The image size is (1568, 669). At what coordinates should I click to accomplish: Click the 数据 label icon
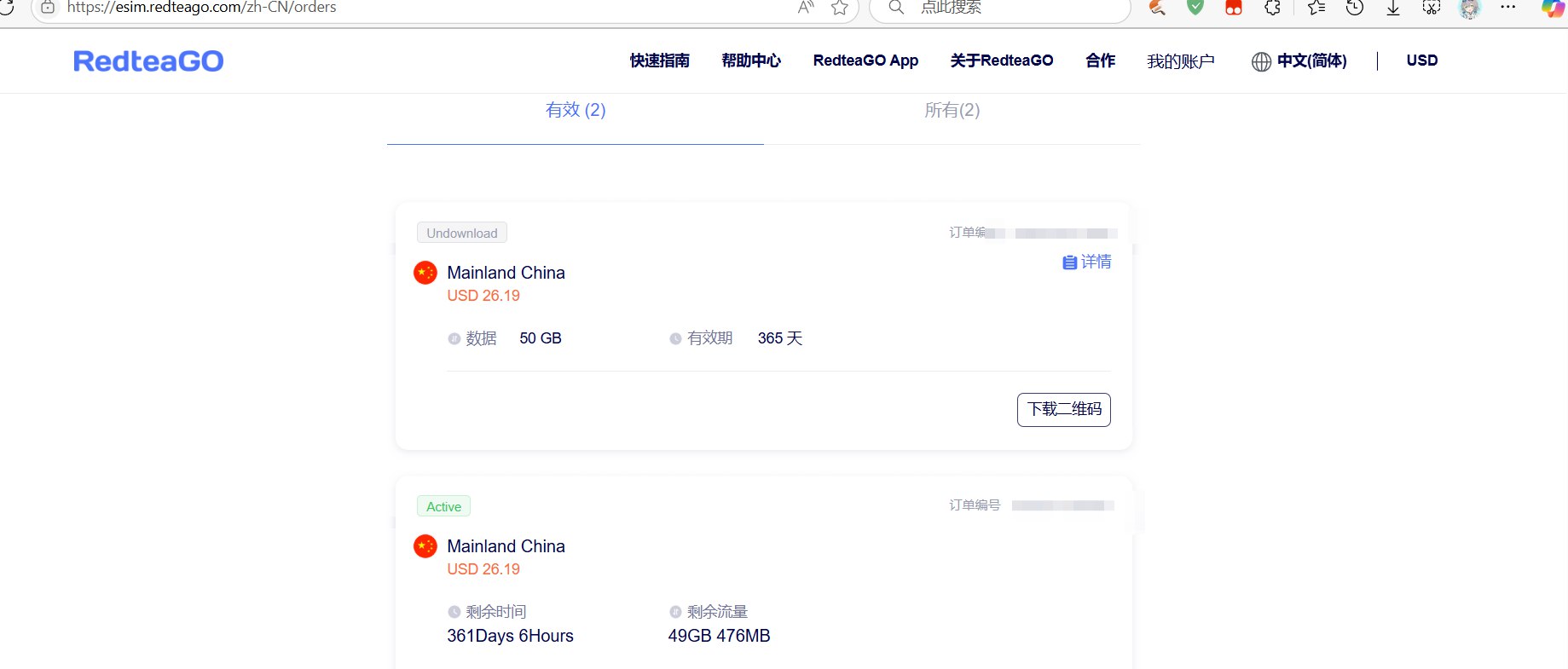click(454, 339)
